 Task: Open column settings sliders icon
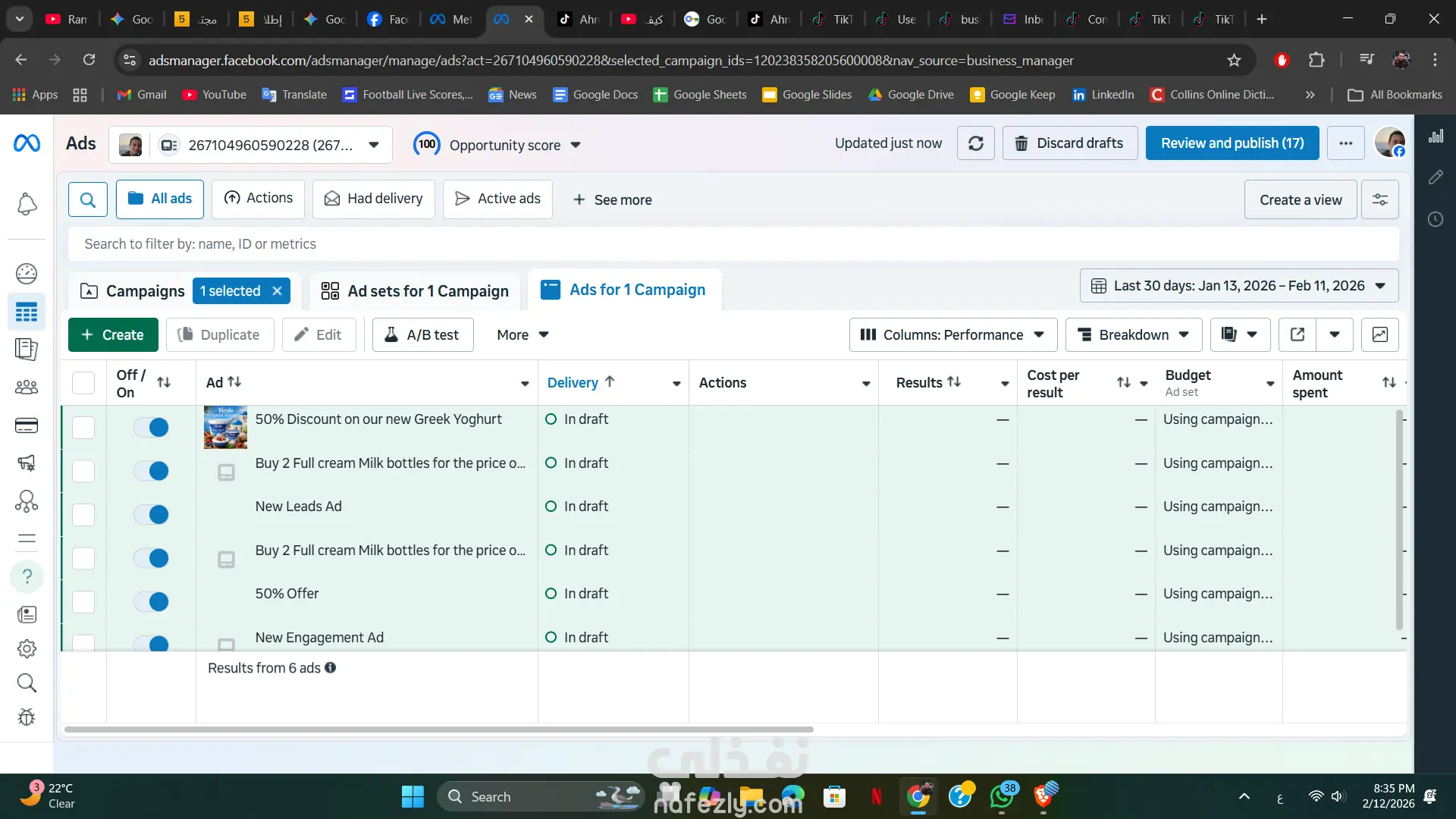pyautogui.click(x=1379, y=199)
